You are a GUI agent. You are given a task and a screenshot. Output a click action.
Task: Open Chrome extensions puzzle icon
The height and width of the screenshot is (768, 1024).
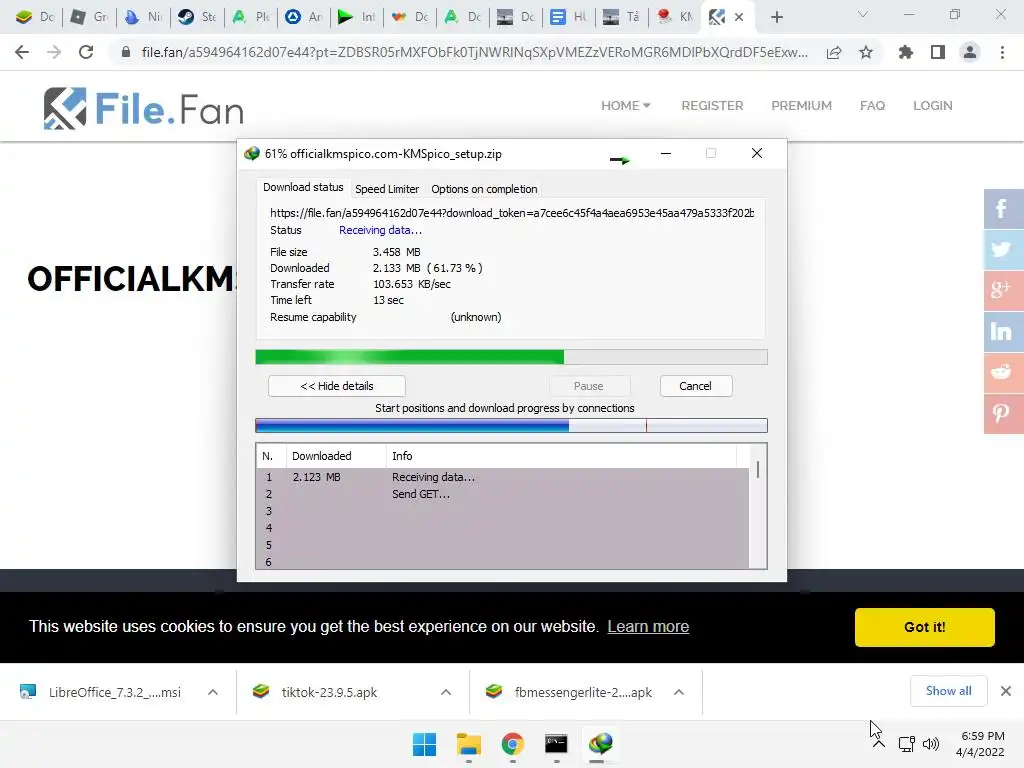coord(905,52)
